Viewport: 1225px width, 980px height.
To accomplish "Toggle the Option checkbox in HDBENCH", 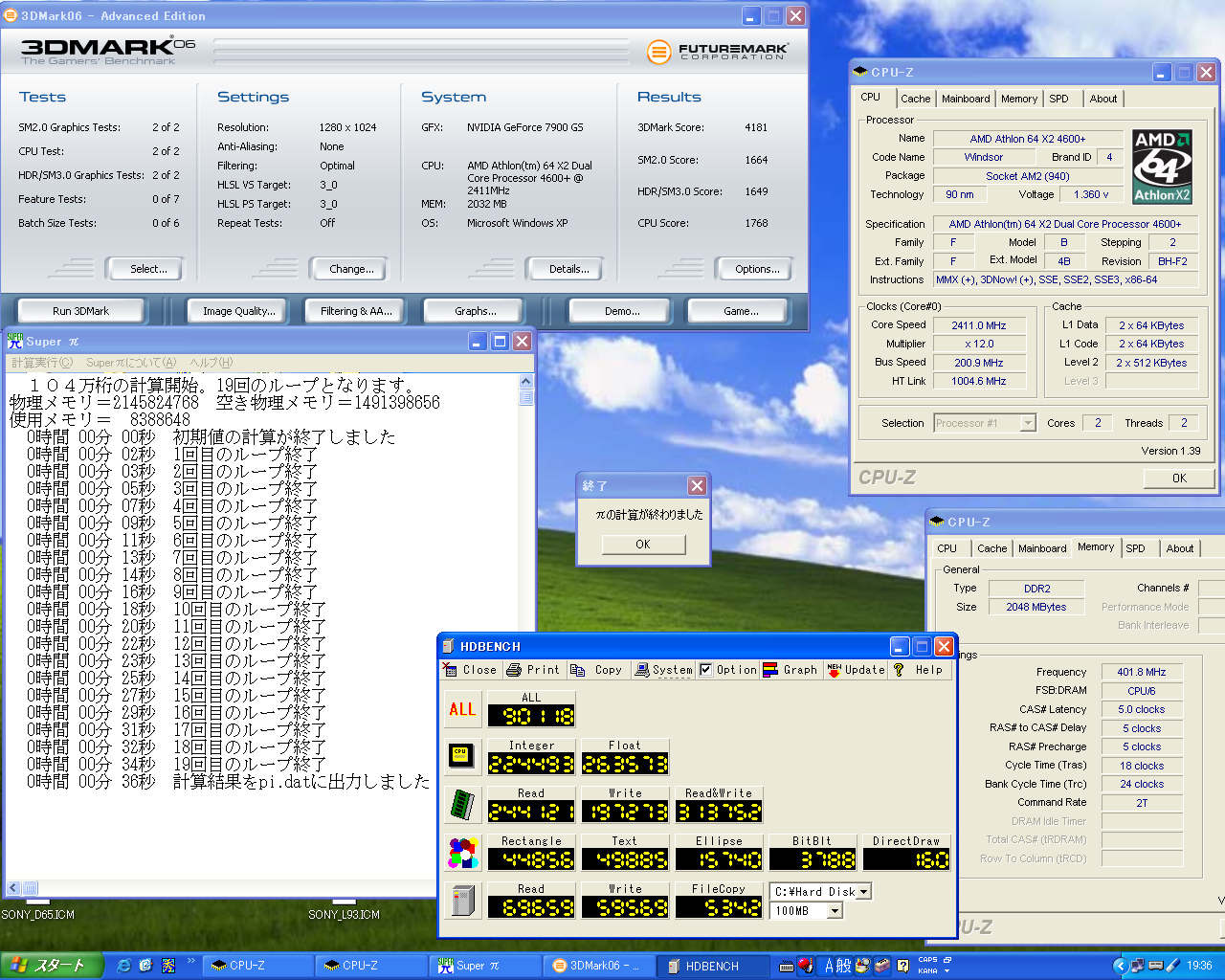I will click(x=706, y=670).
